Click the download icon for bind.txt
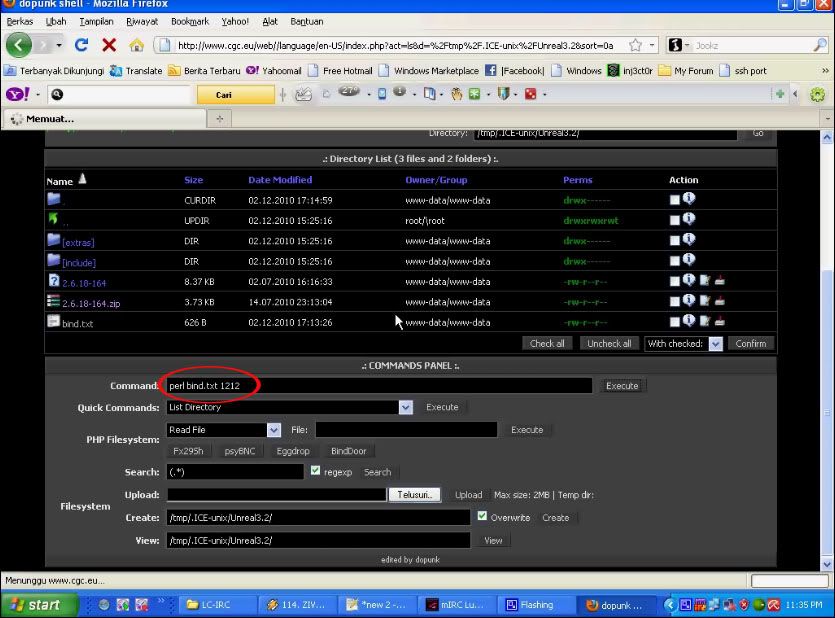 [719, 321]
